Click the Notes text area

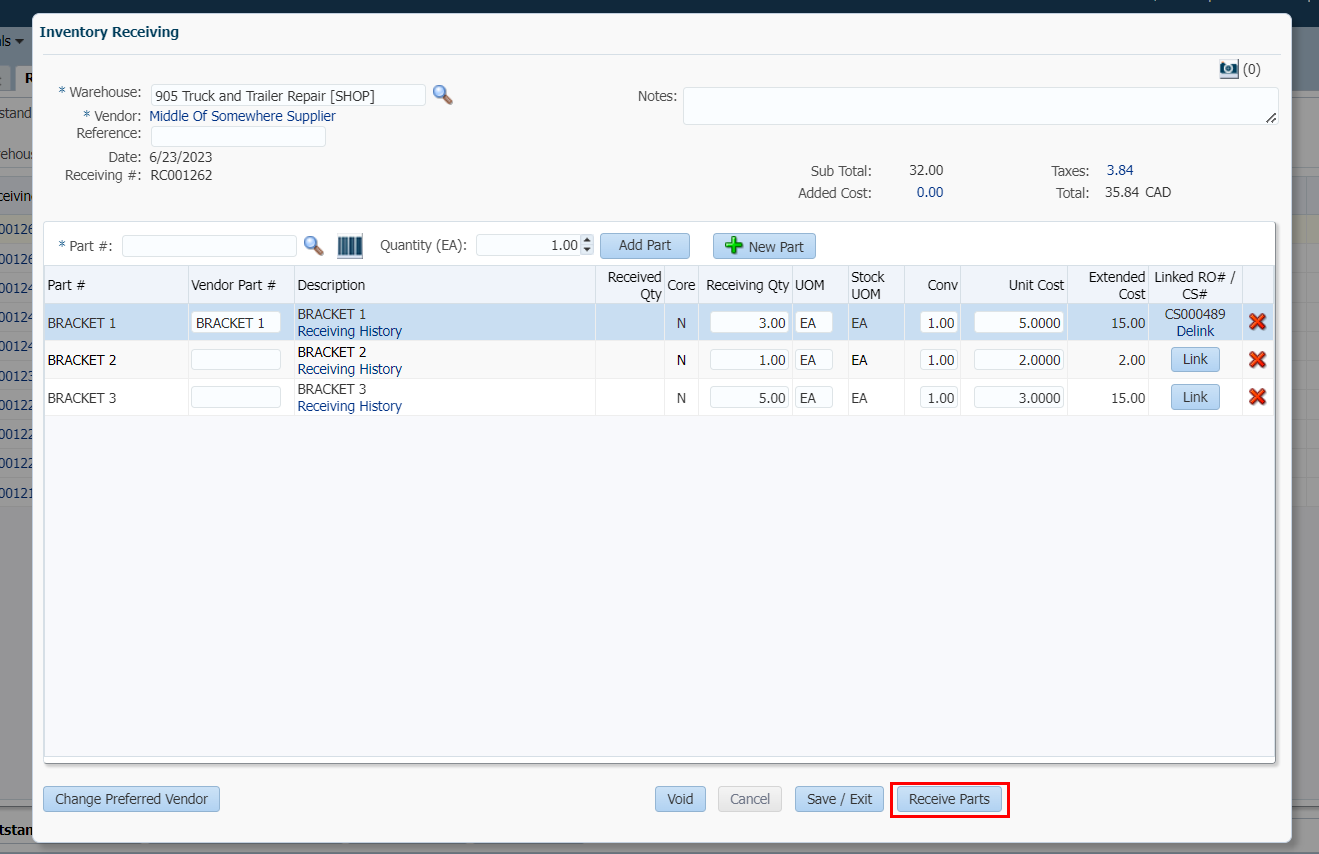[980, 106]
